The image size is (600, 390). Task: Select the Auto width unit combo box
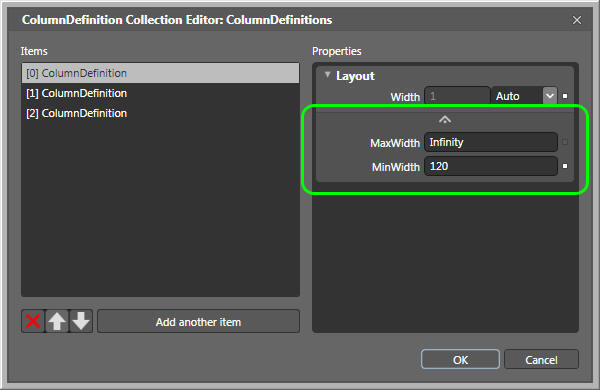pos(524,96)
